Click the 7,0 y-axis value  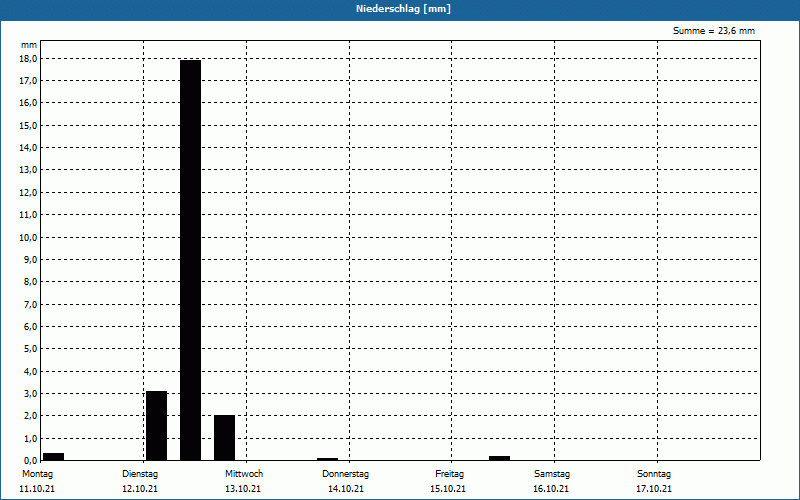point(31,304)
